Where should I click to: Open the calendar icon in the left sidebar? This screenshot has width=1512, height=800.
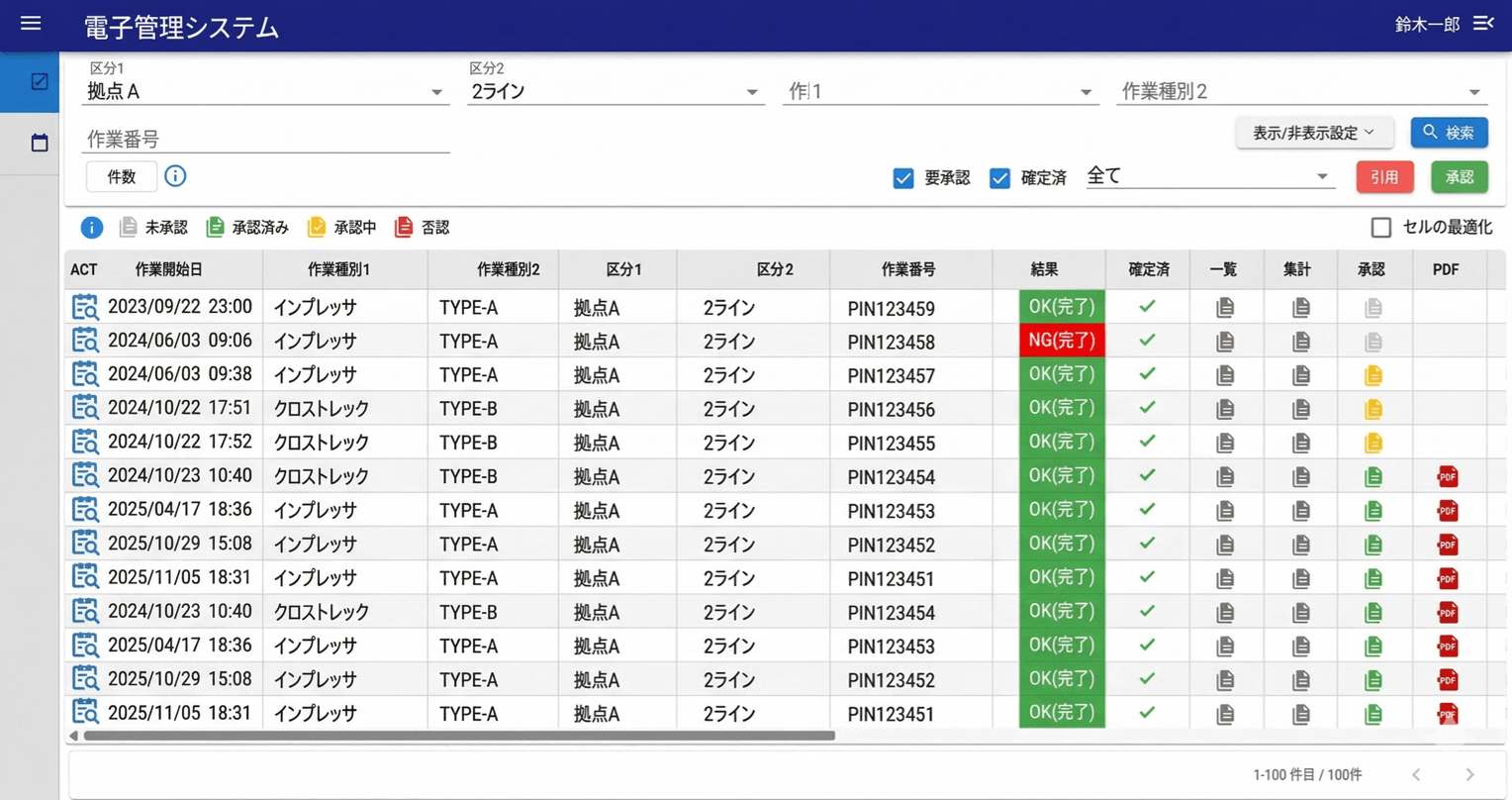40,144
